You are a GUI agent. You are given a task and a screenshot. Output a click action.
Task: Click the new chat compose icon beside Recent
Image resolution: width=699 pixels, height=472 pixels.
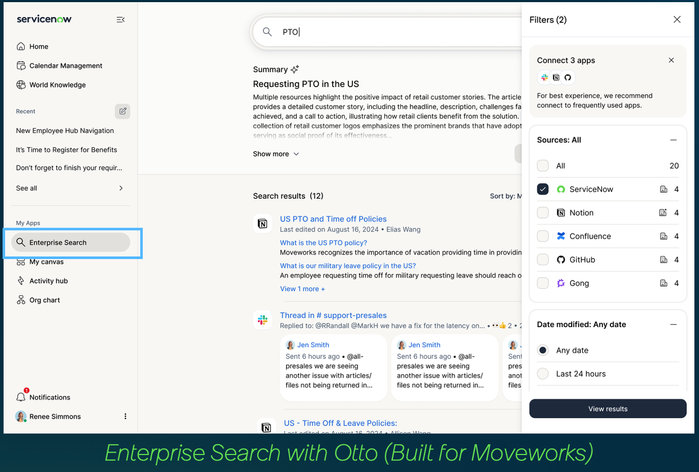(x=122, y=111)
